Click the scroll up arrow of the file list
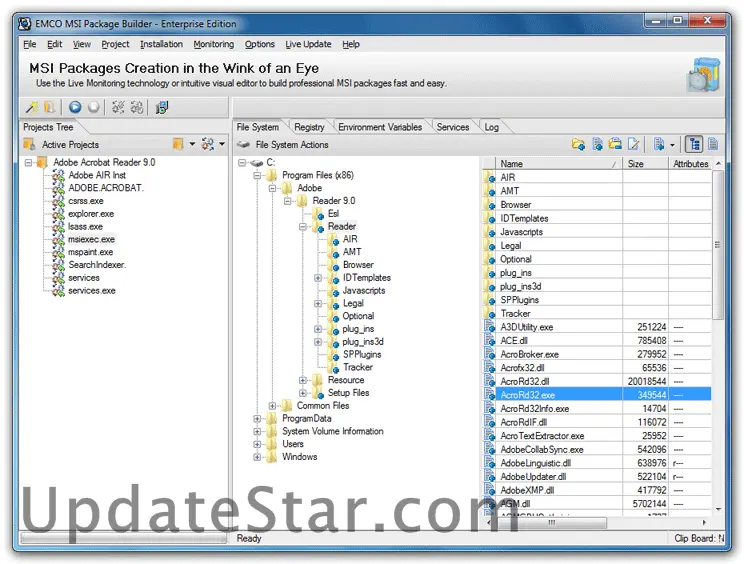744x564 pixels. coord(718,164)
